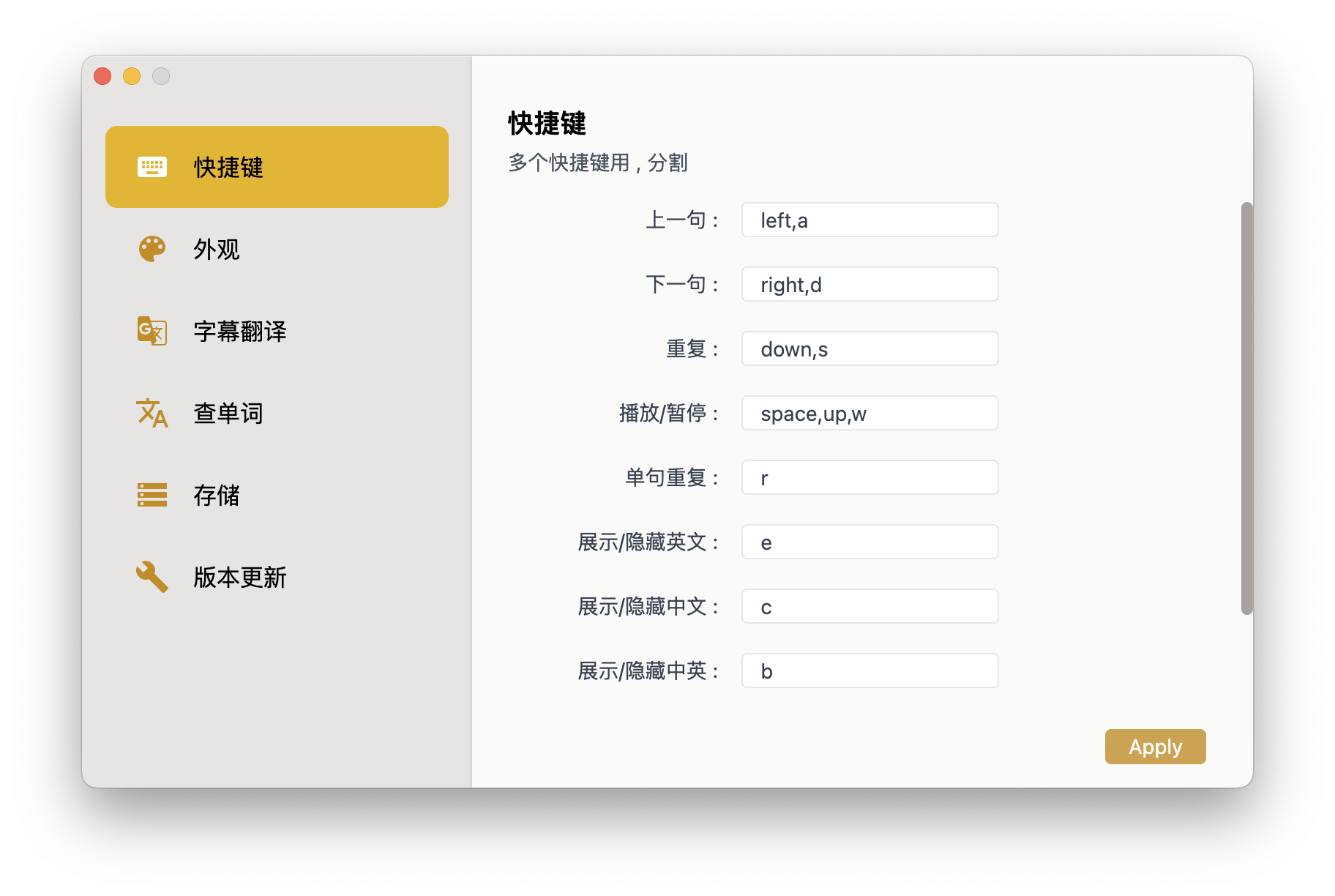This screenshot has width=1335, height=896.
Task: Click the keyboard icon for 快捷键
Action: [x=152, y=167]
